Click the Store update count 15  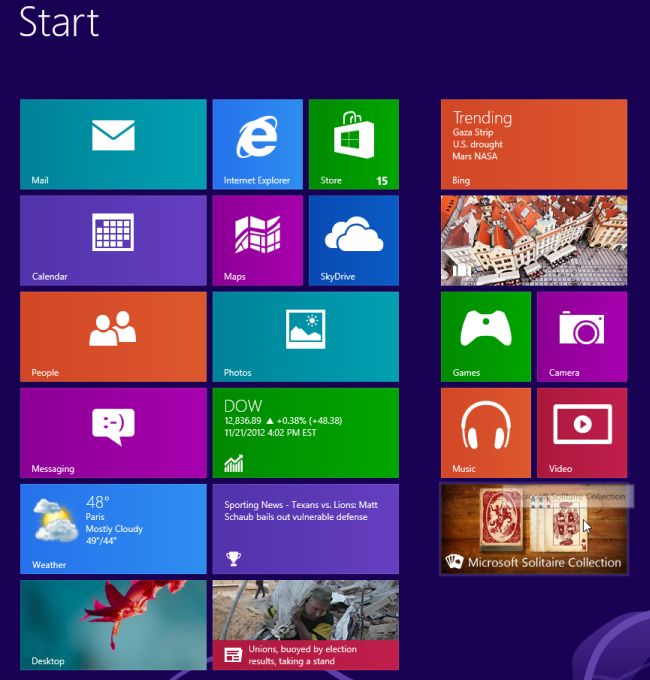(x=382, y=181)
